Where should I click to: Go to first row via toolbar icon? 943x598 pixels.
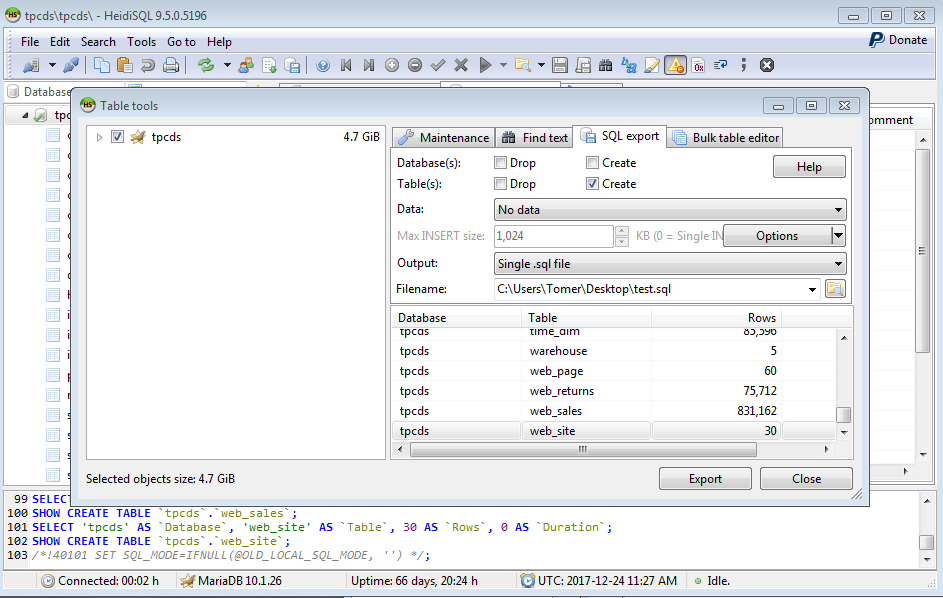click(x=346, y=65)
